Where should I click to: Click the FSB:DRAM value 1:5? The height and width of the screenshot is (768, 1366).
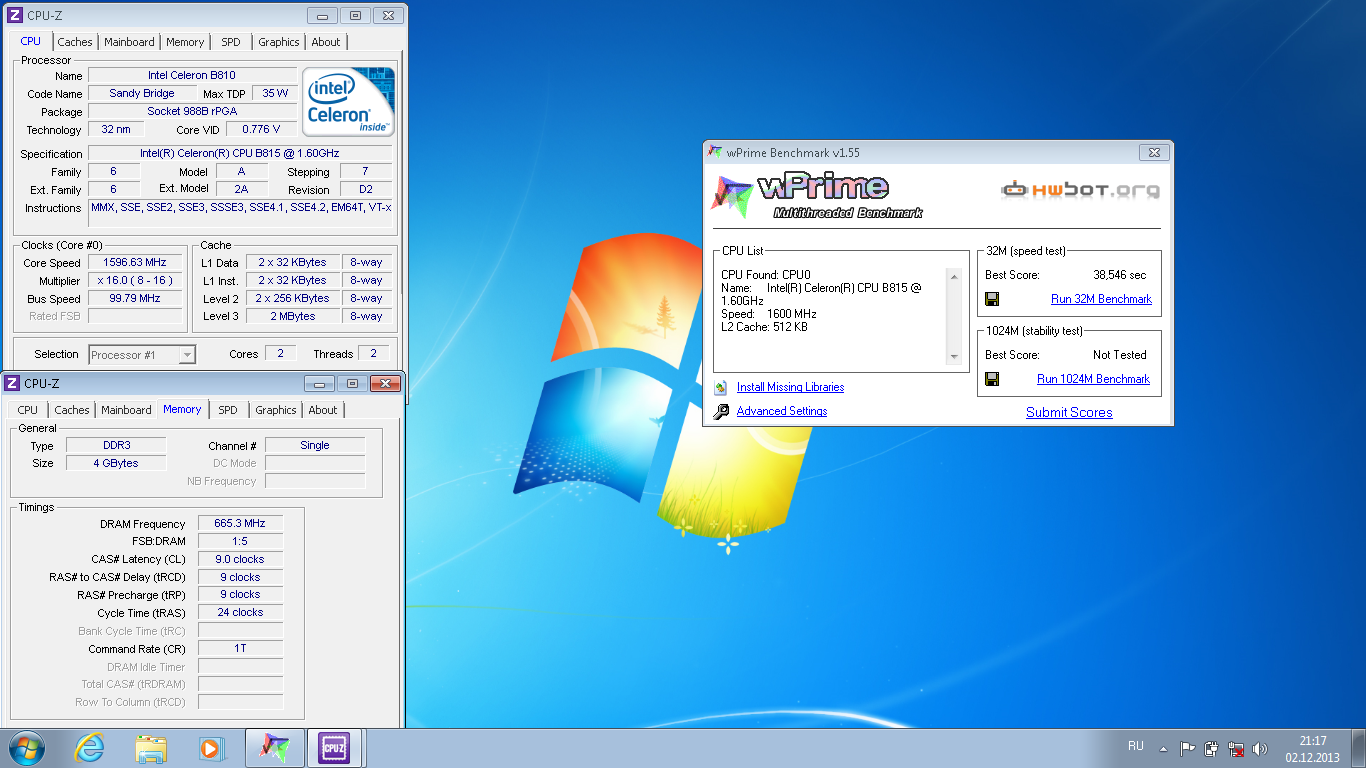[x=240, y=541]
